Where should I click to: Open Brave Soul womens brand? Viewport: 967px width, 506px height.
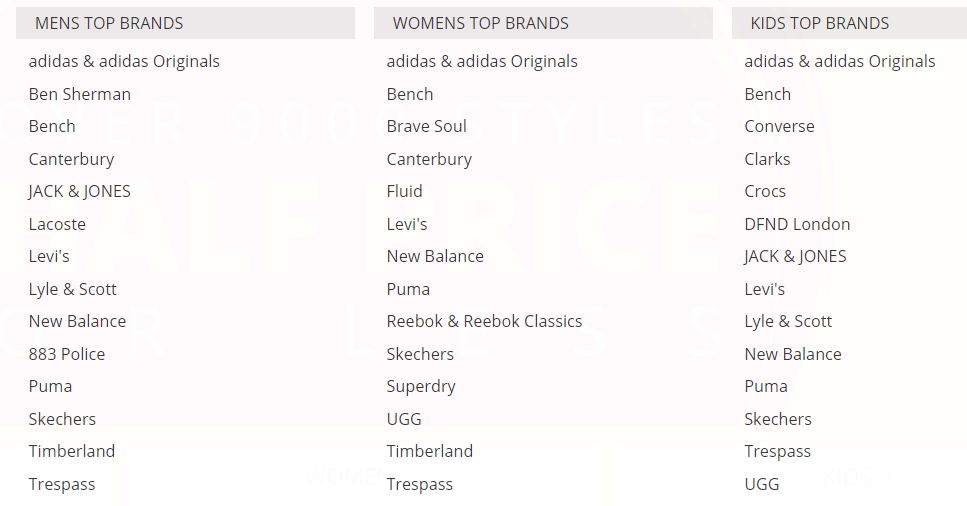(x=427, y=126)
